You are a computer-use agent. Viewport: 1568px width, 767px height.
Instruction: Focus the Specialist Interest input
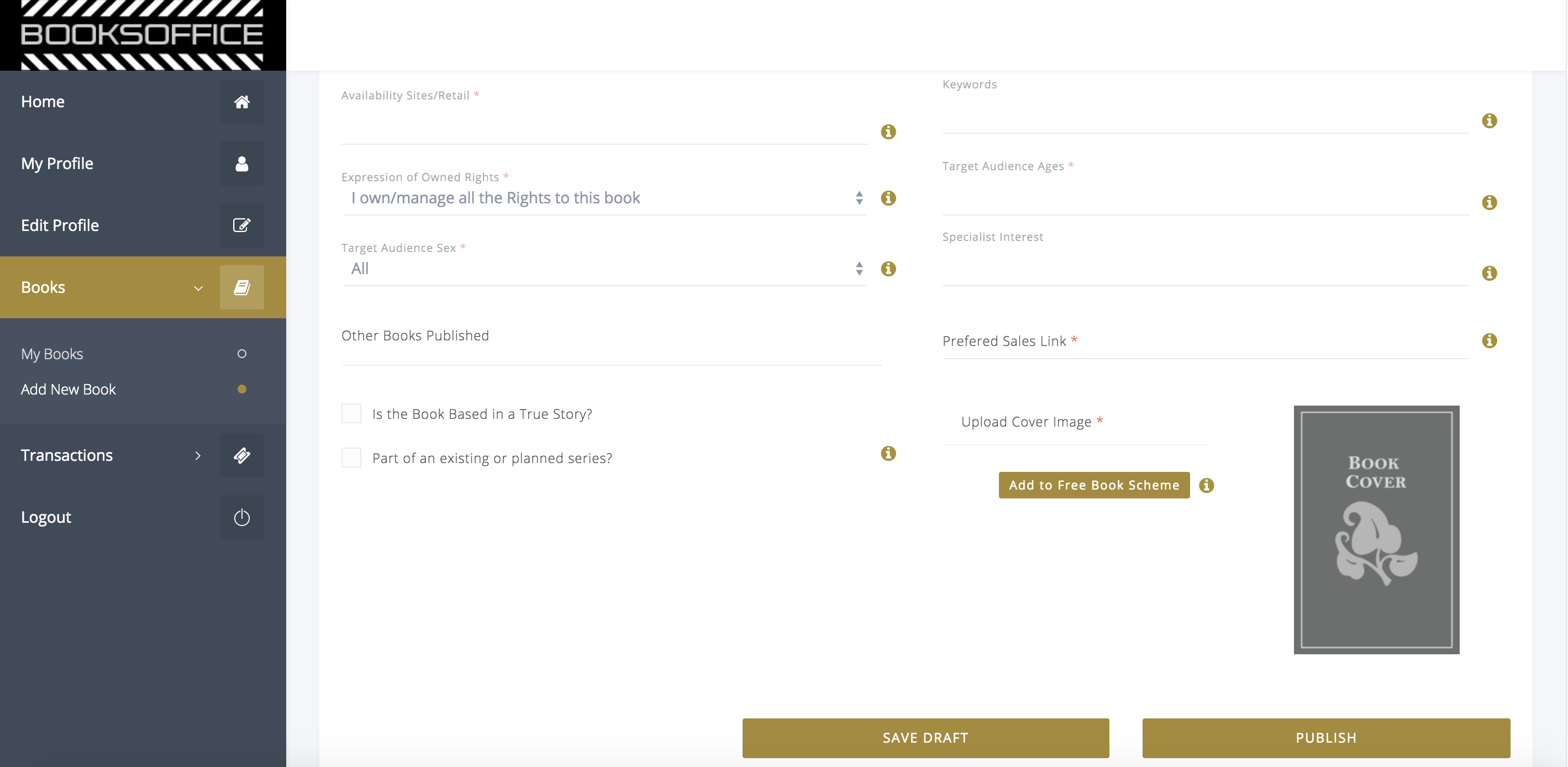point(1205,269)
